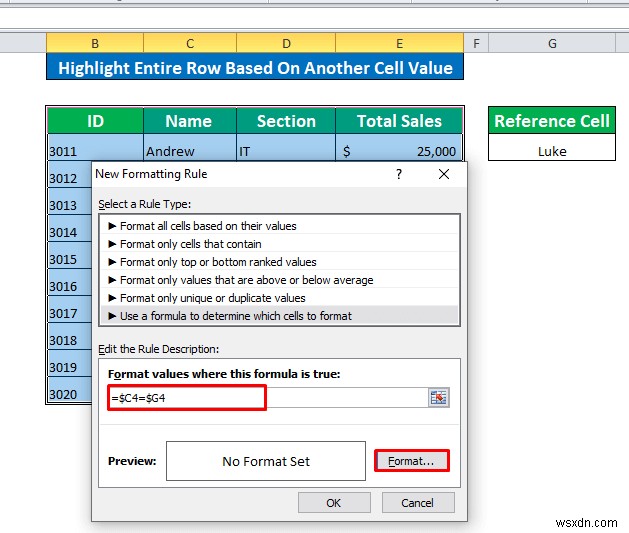Select the cell with ID 3019
The width and height of the screenshot is (629, 533).
click(x=69, y=363)
